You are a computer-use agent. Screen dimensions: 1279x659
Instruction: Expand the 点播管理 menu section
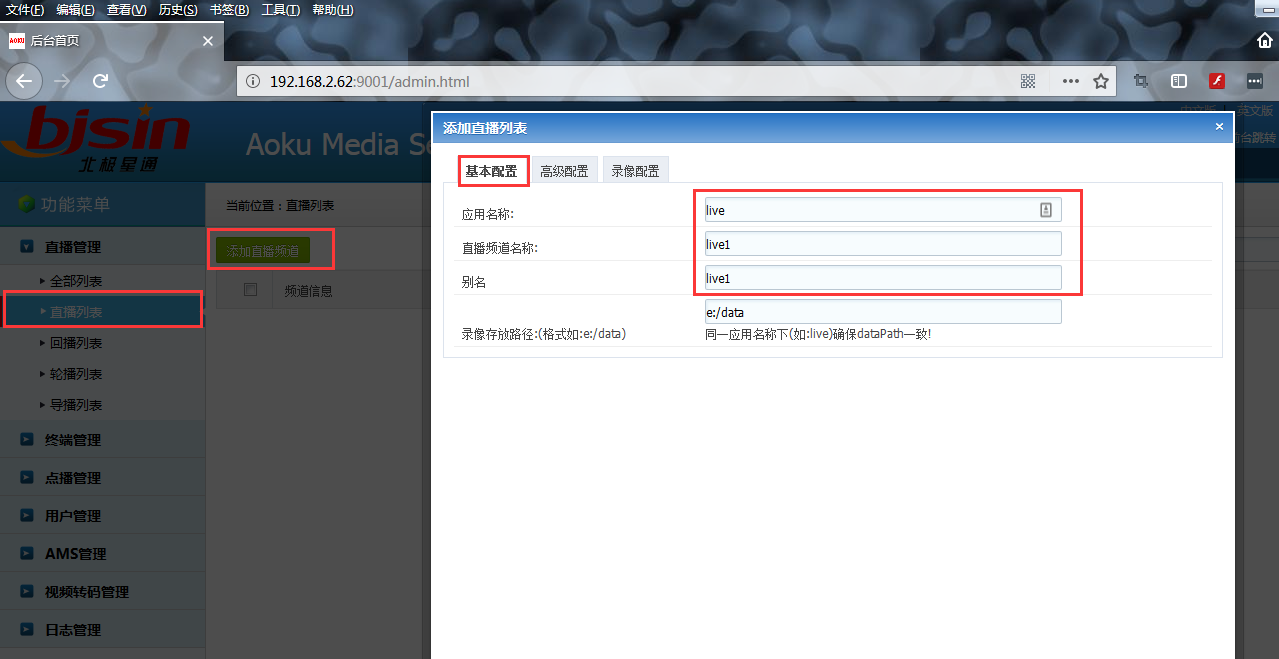pyautogui.click(x=102, y=478)
